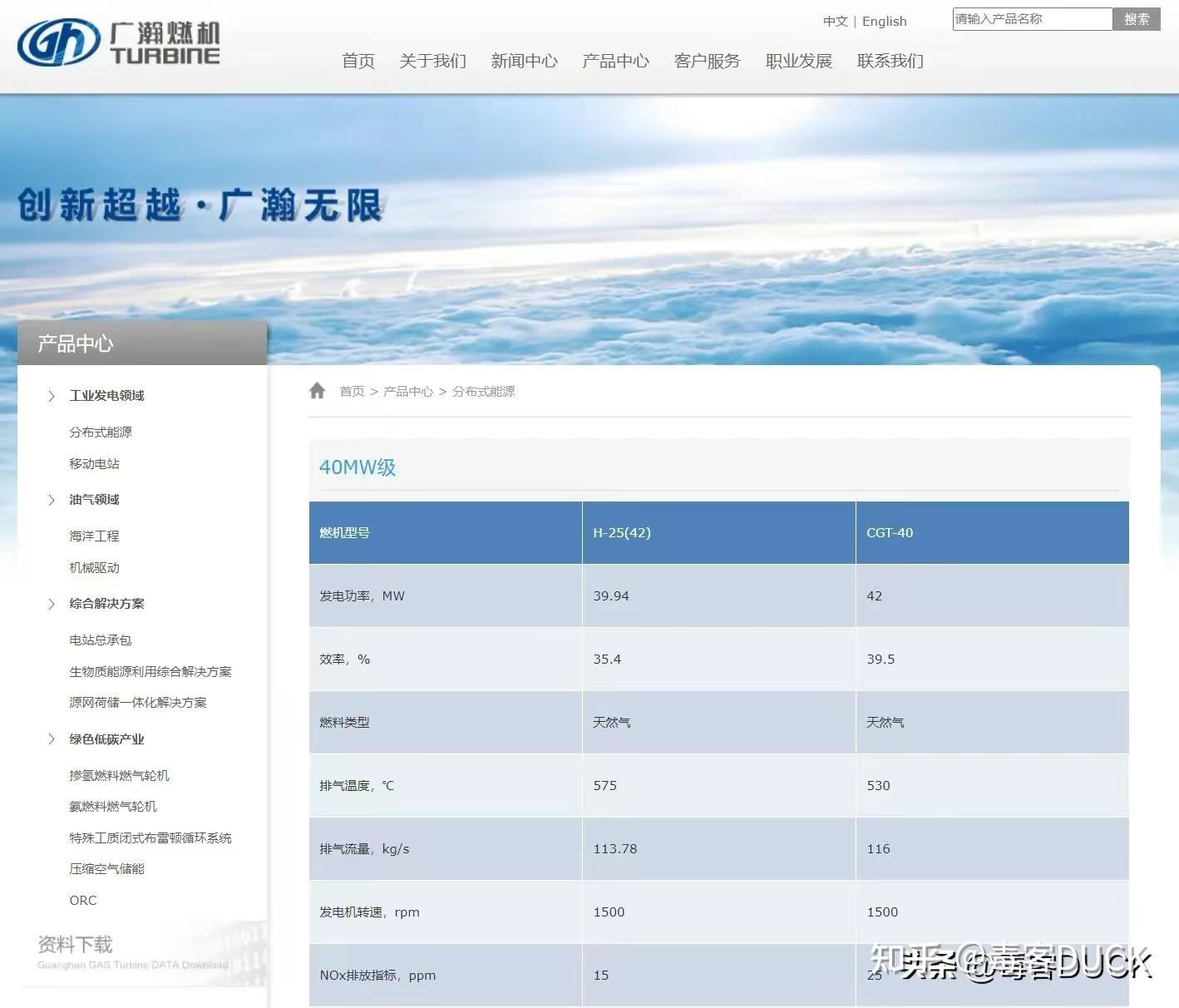Select the H-25(42) table column header
Image resolution: width=1179 pixels, height=1008 pixels.
(x=718, y=532)
